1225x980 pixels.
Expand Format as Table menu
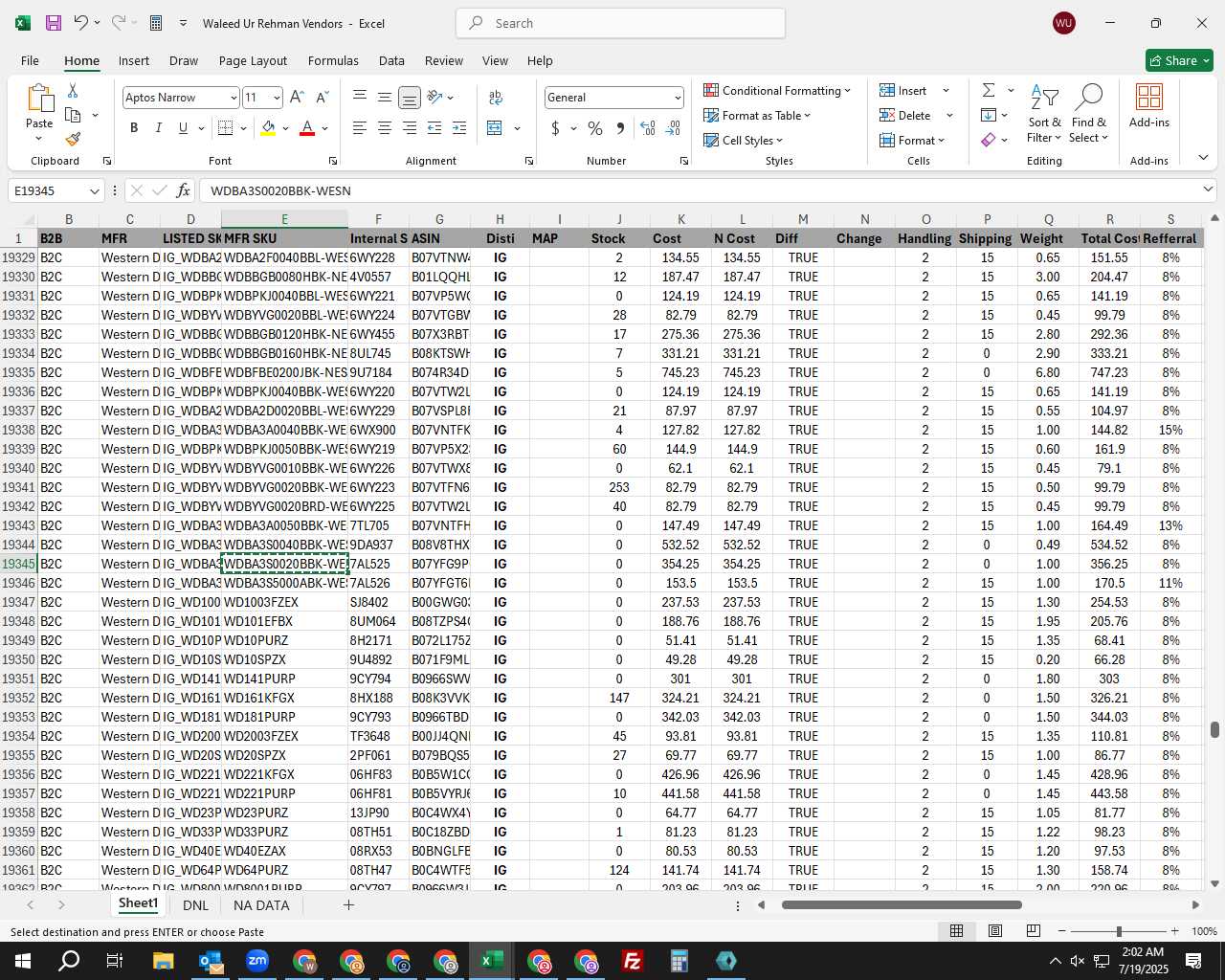757,115
